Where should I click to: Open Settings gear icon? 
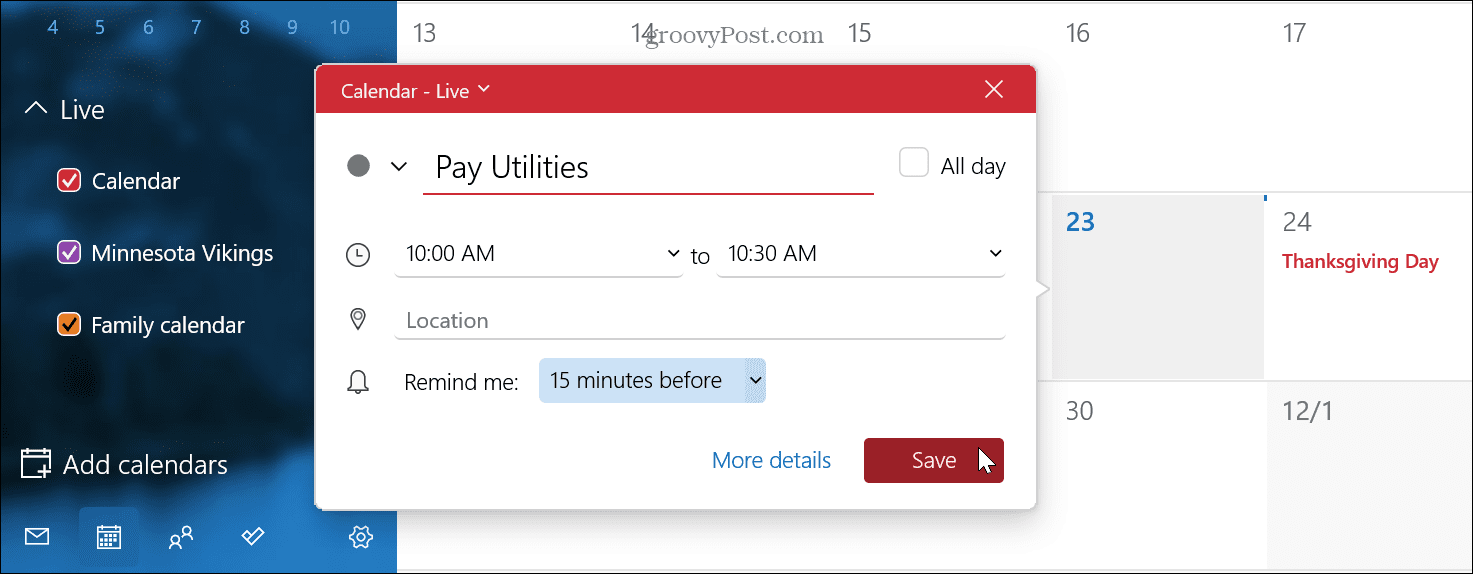click(360, 537)
